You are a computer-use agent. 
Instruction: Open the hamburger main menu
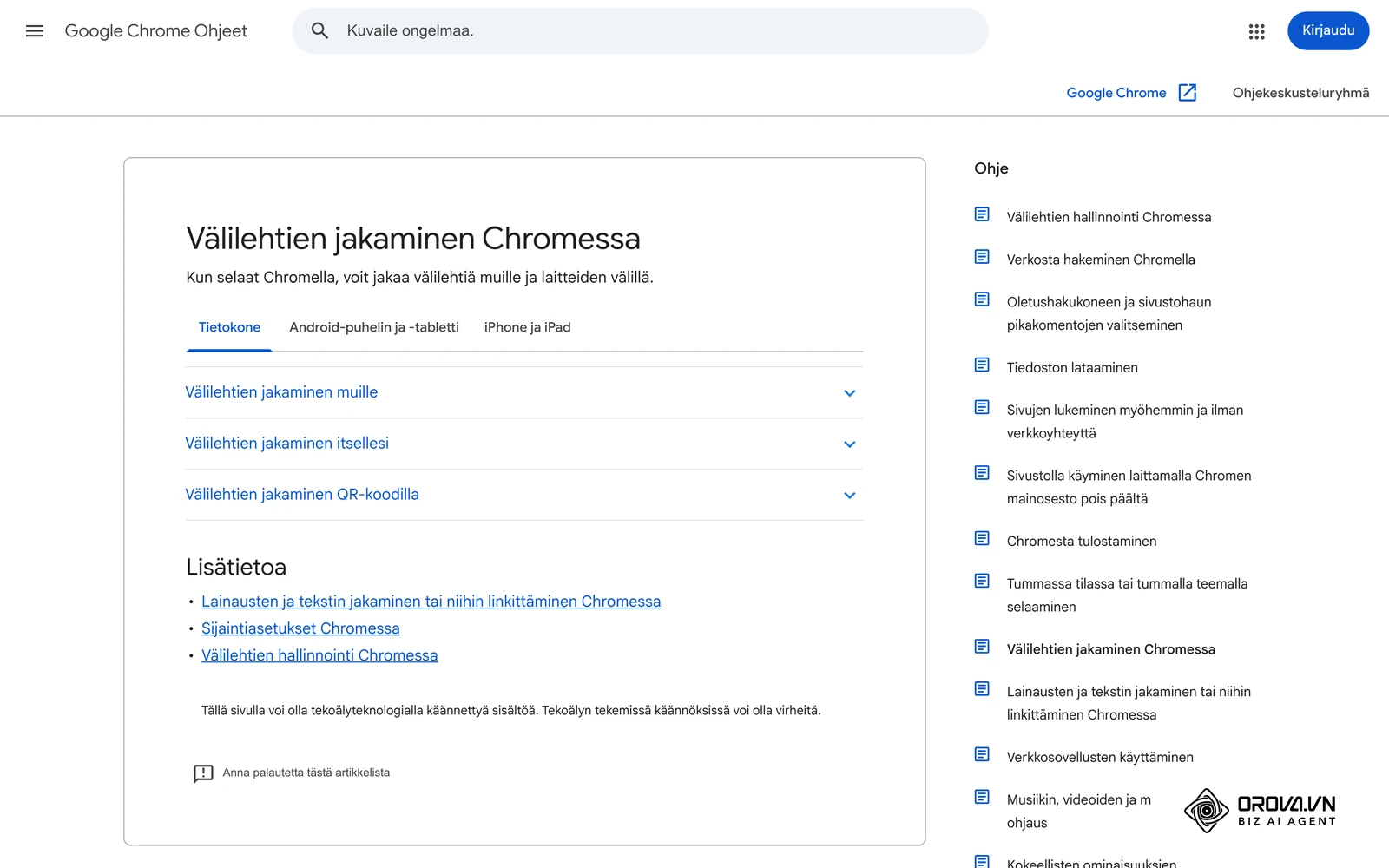pyautogui.click(x=35, y=31)
